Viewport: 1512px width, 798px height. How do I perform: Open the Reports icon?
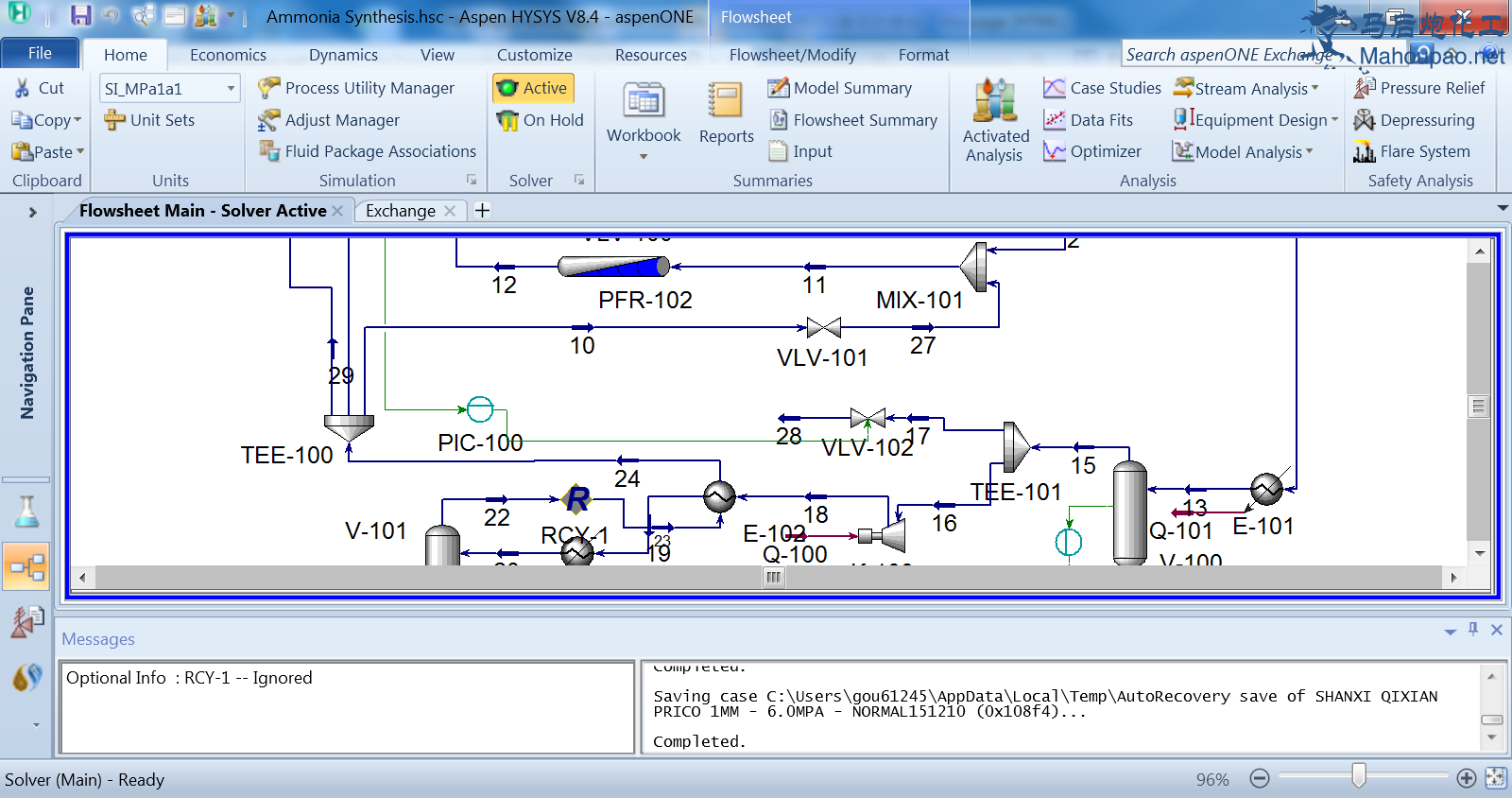[x=726, y=99]
